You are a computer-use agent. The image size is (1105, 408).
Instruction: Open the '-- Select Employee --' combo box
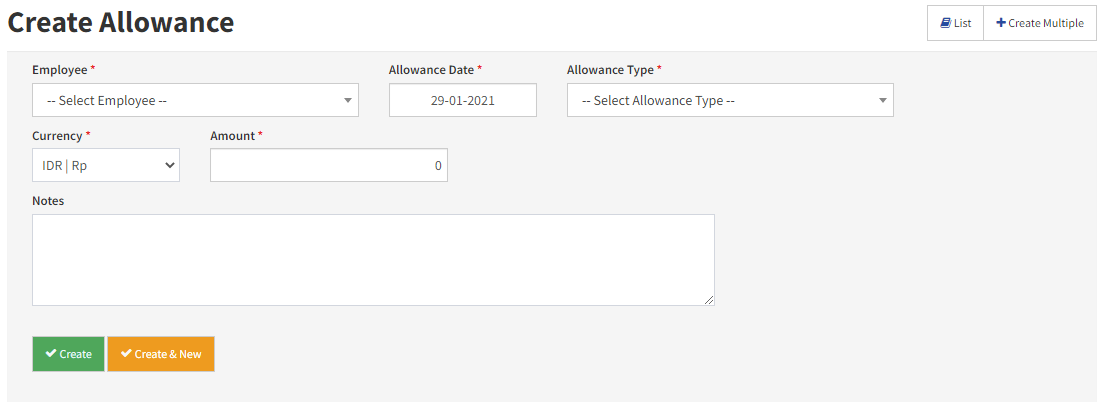pos(195,100)
